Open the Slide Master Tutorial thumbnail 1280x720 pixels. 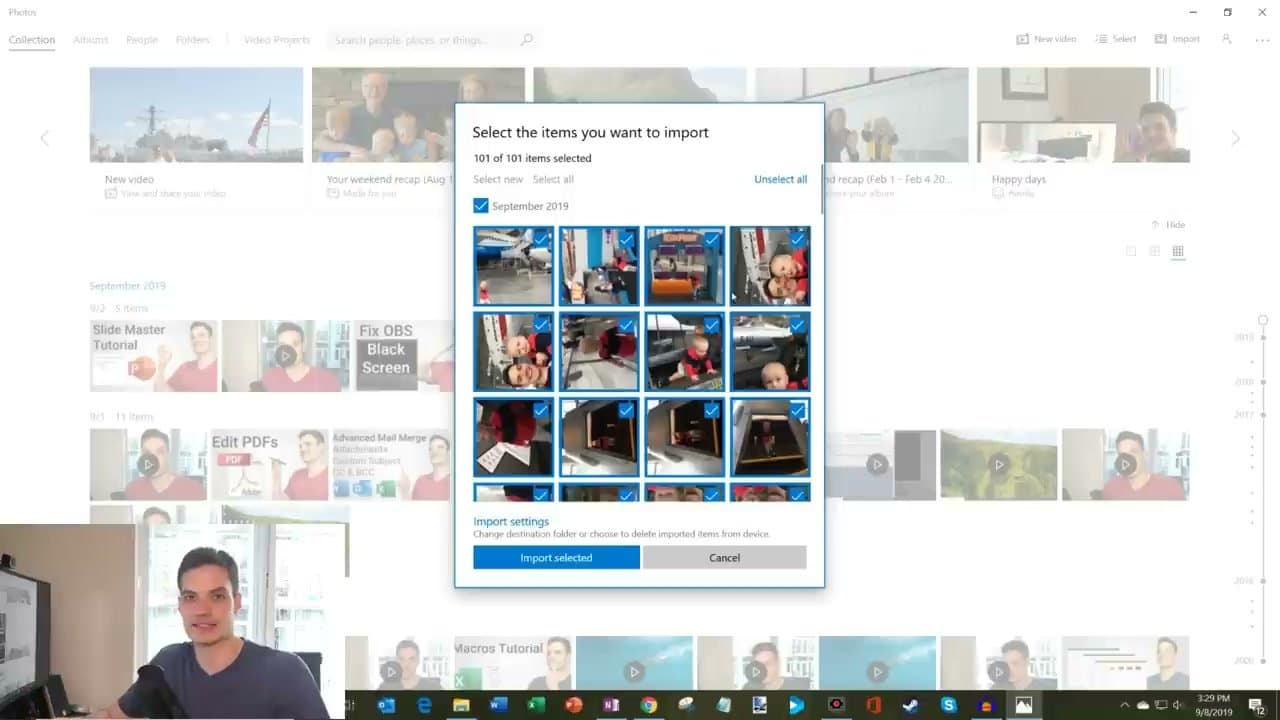coord(154,355)
